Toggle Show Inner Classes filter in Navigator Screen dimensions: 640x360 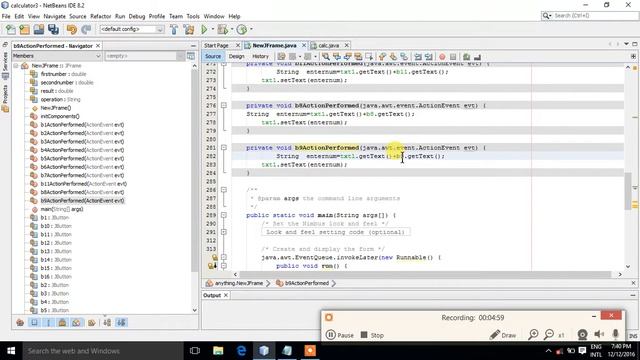point(76,323)
